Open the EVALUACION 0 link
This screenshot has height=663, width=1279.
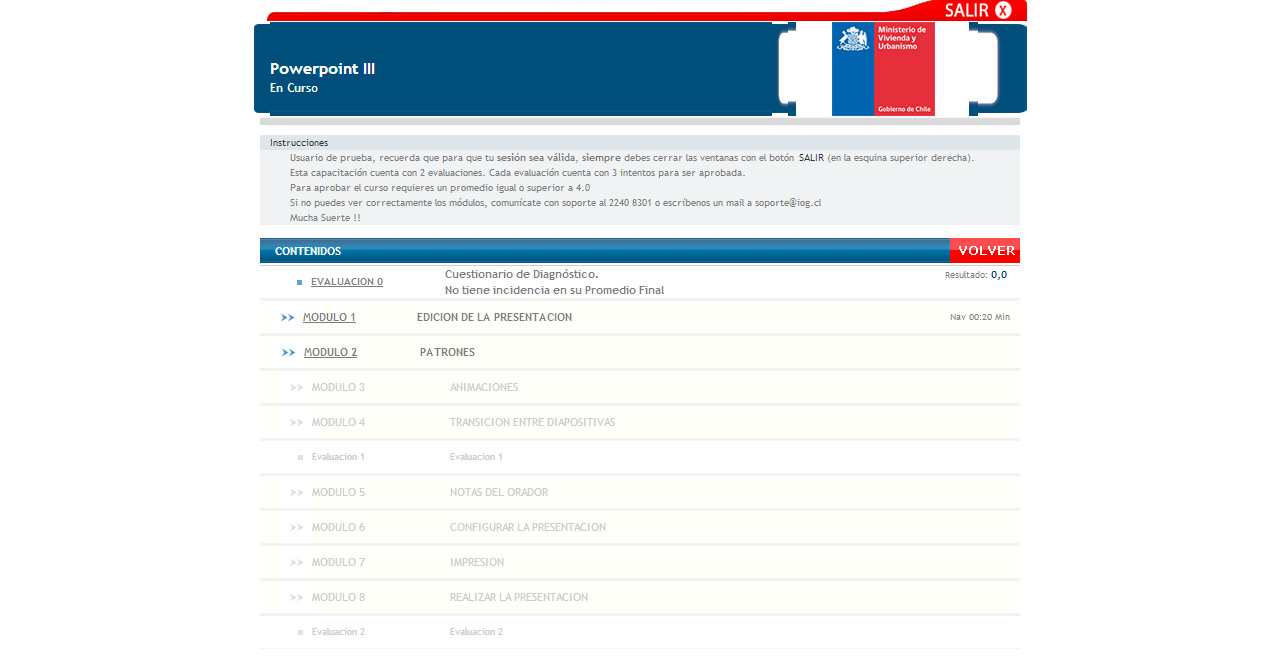(346, 282)
